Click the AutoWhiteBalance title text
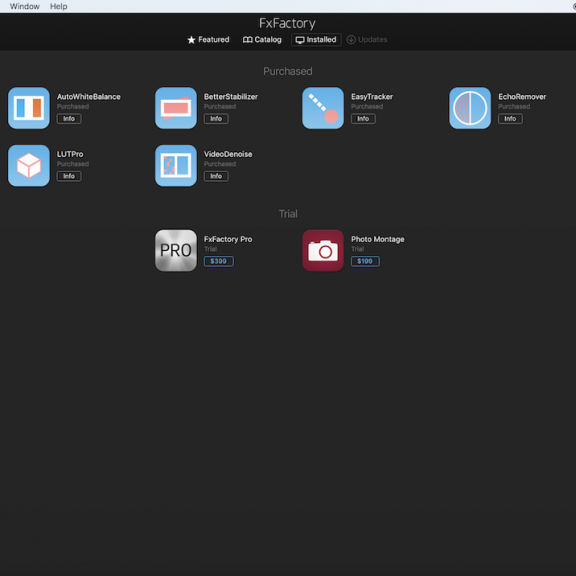The width and height of the screenshot is (576, 576). pyautogui.click(x=89, y=97)
